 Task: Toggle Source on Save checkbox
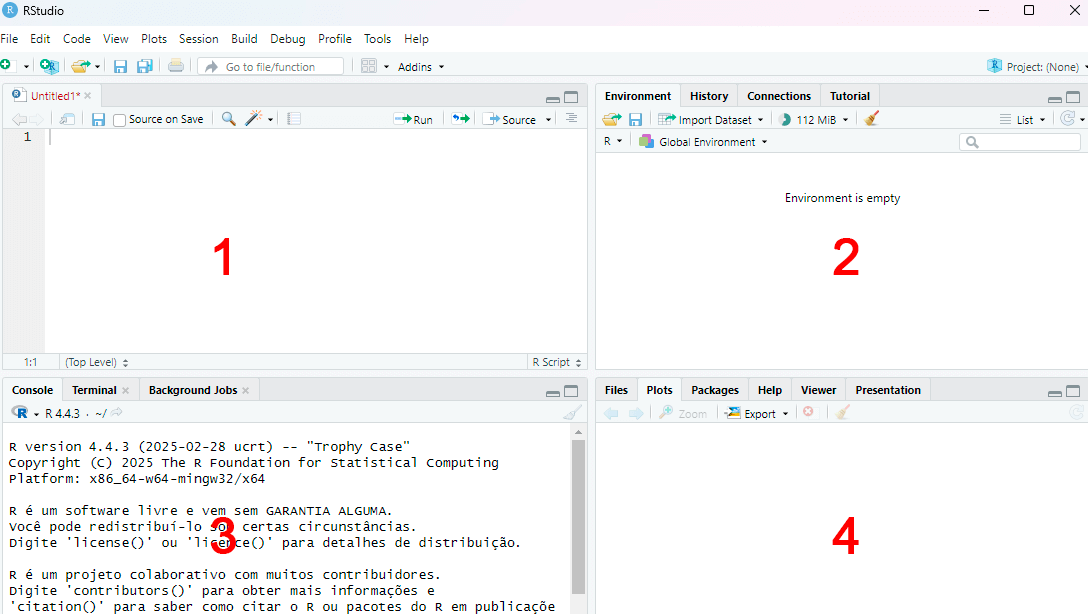click(x=119, y=120)
